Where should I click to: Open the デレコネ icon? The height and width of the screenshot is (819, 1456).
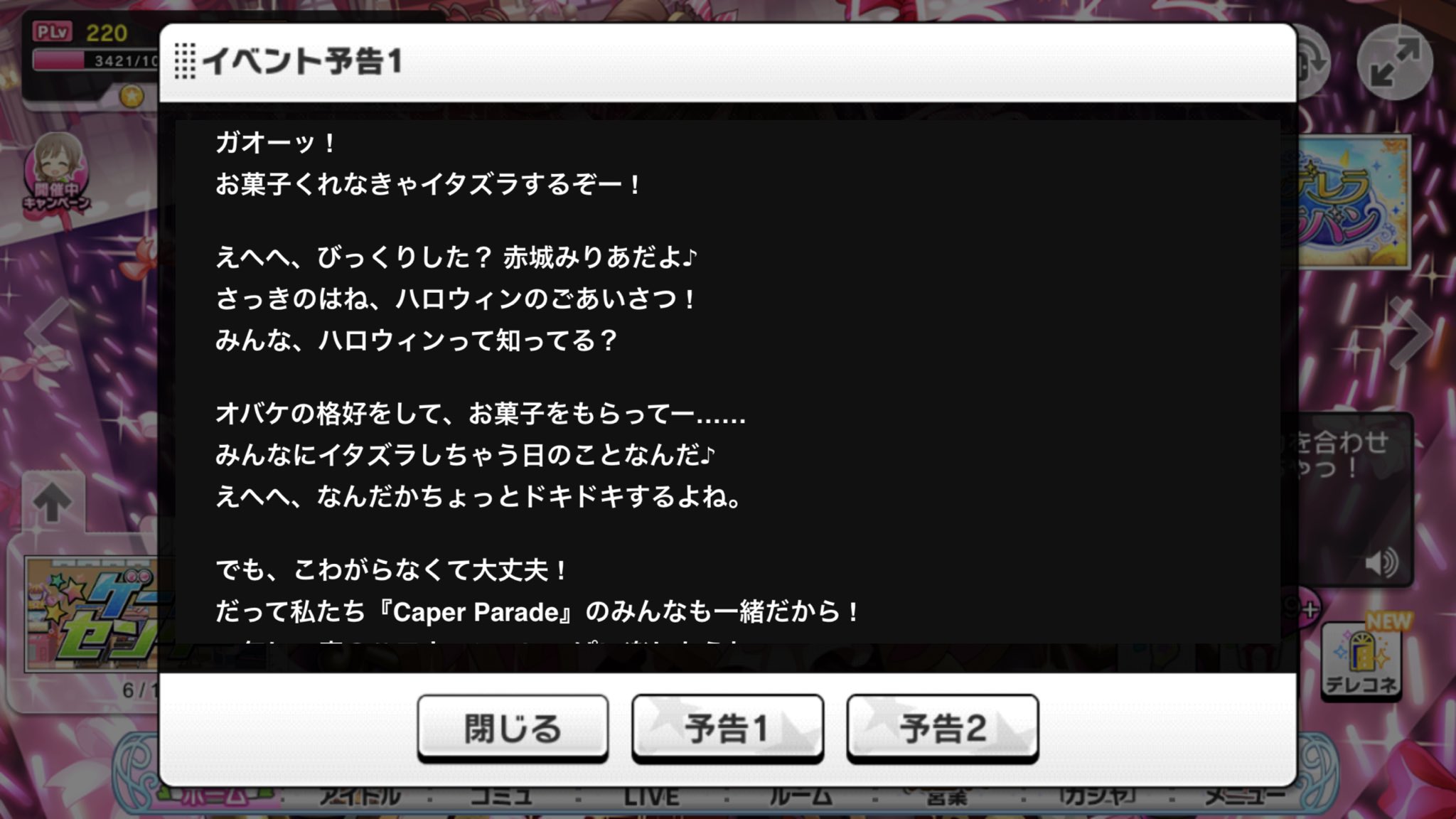(x=1361, y=658)
